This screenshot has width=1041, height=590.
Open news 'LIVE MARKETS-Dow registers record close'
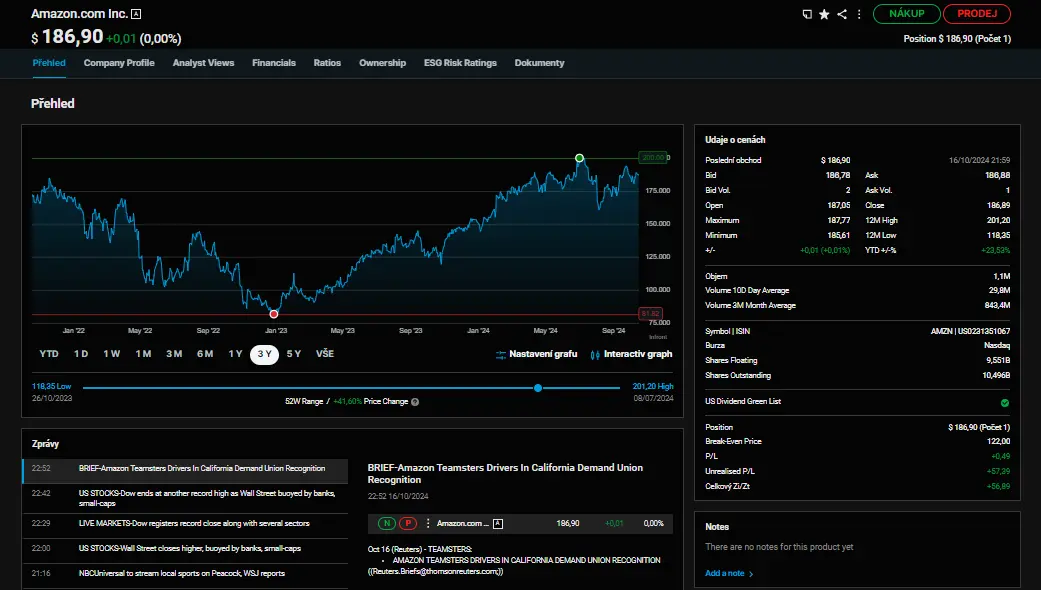pos(185,524)
